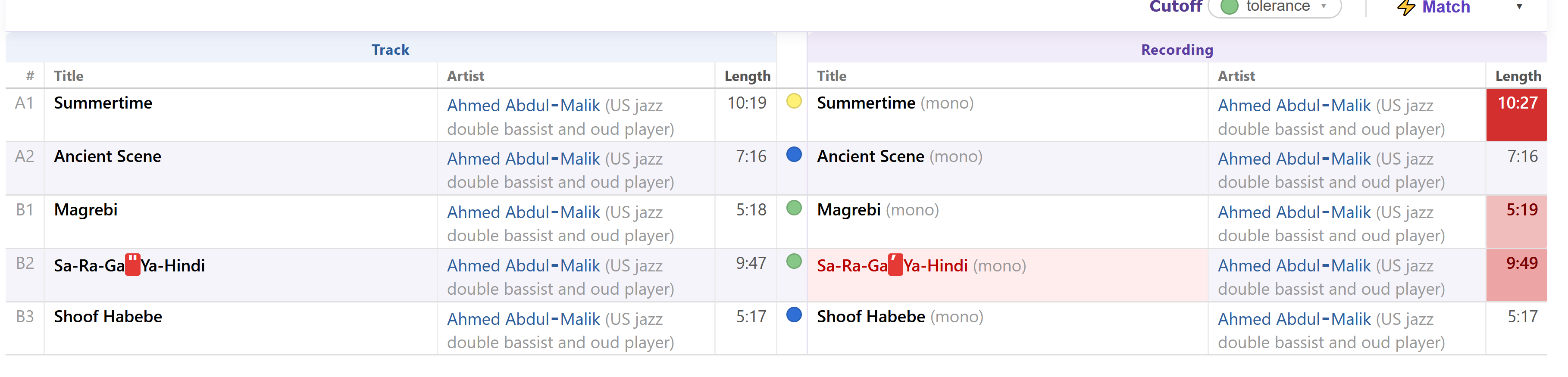Image resolution: width=1568 pixels, height=377 pixels.
Task: Click the Track section header
Action: pyautogui.click(x=391, y=50)
